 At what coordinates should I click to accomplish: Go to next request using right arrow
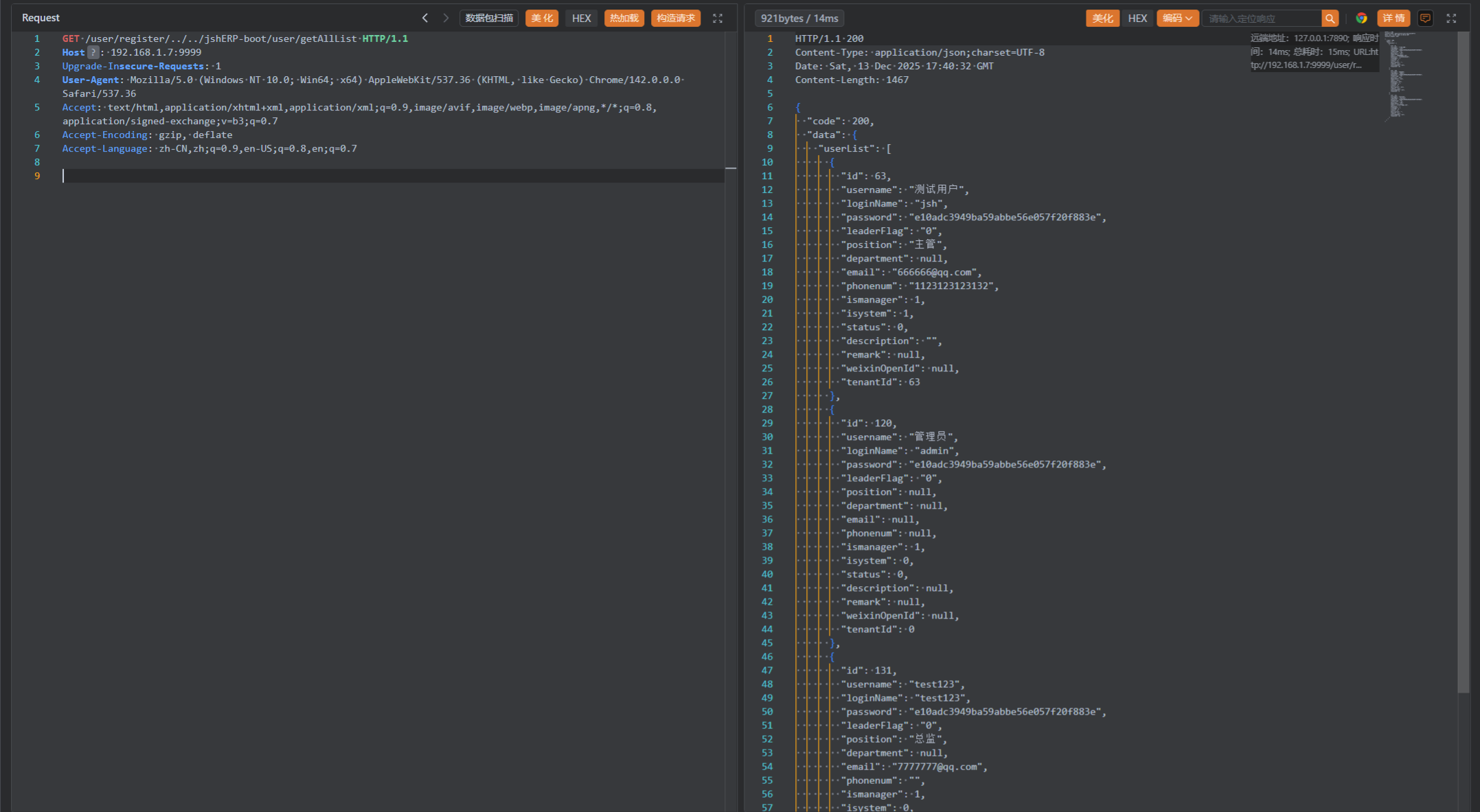(x=446, y=18)
